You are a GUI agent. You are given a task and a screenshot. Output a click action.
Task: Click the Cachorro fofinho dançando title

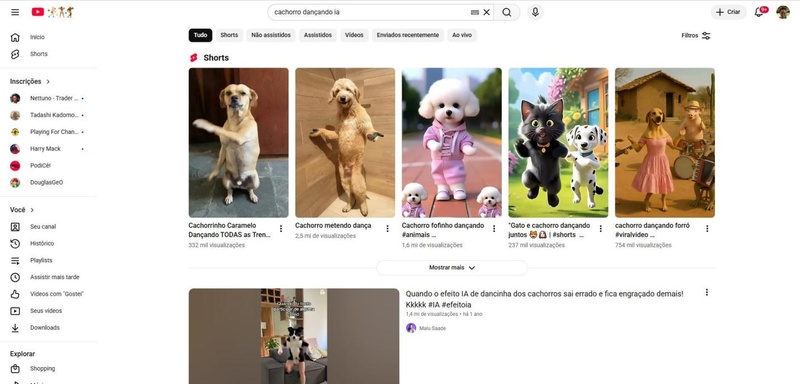pos(443,230)
